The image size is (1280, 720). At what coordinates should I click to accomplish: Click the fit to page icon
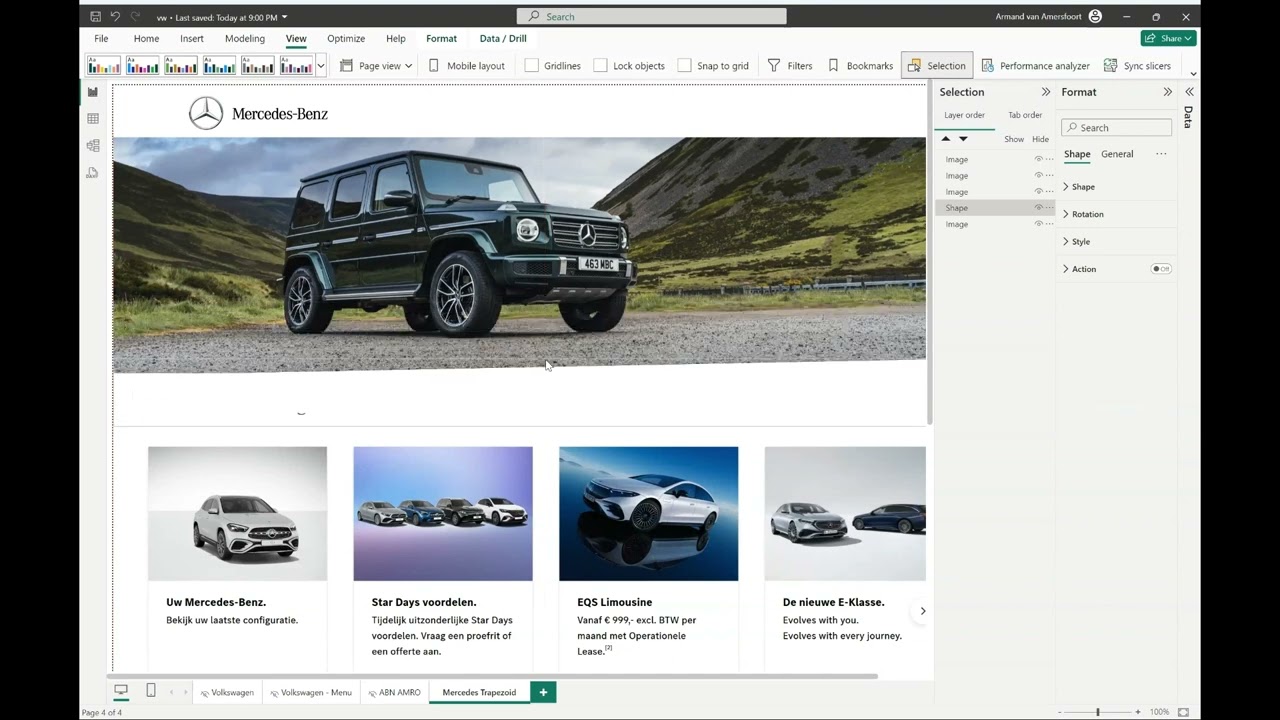point(1184,712)
